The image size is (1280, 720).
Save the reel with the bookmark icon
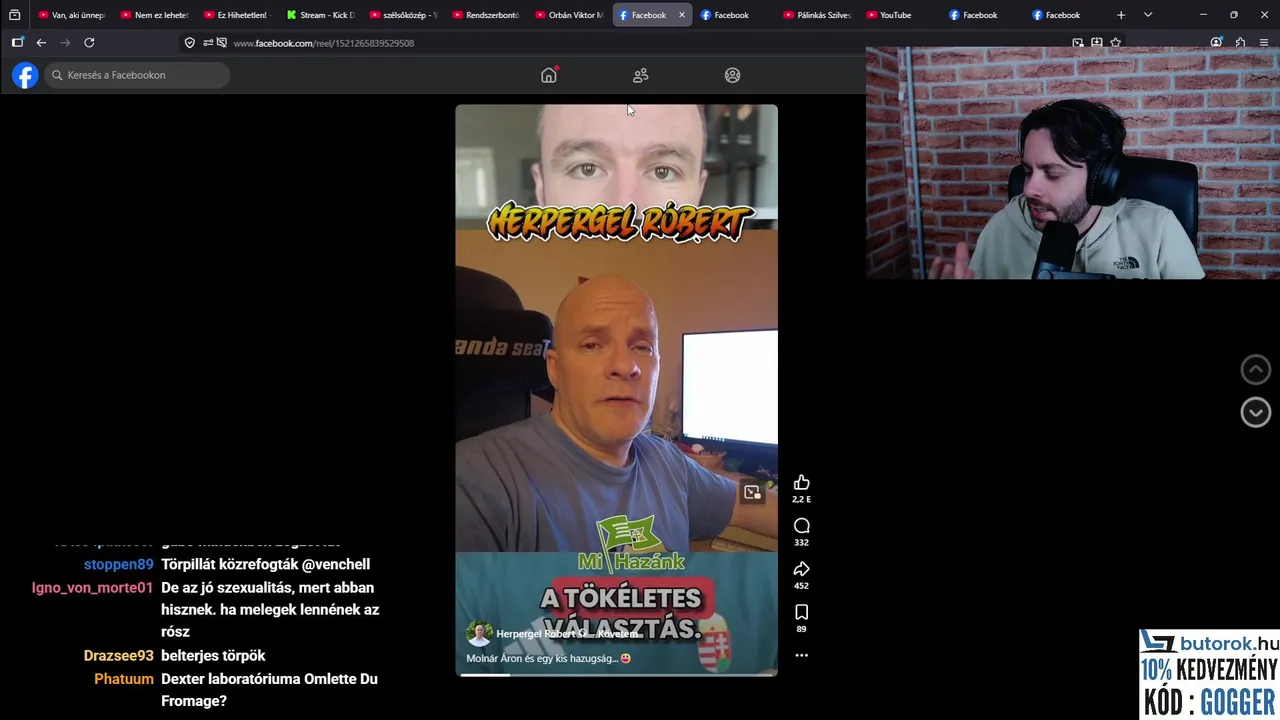[801, 612]
